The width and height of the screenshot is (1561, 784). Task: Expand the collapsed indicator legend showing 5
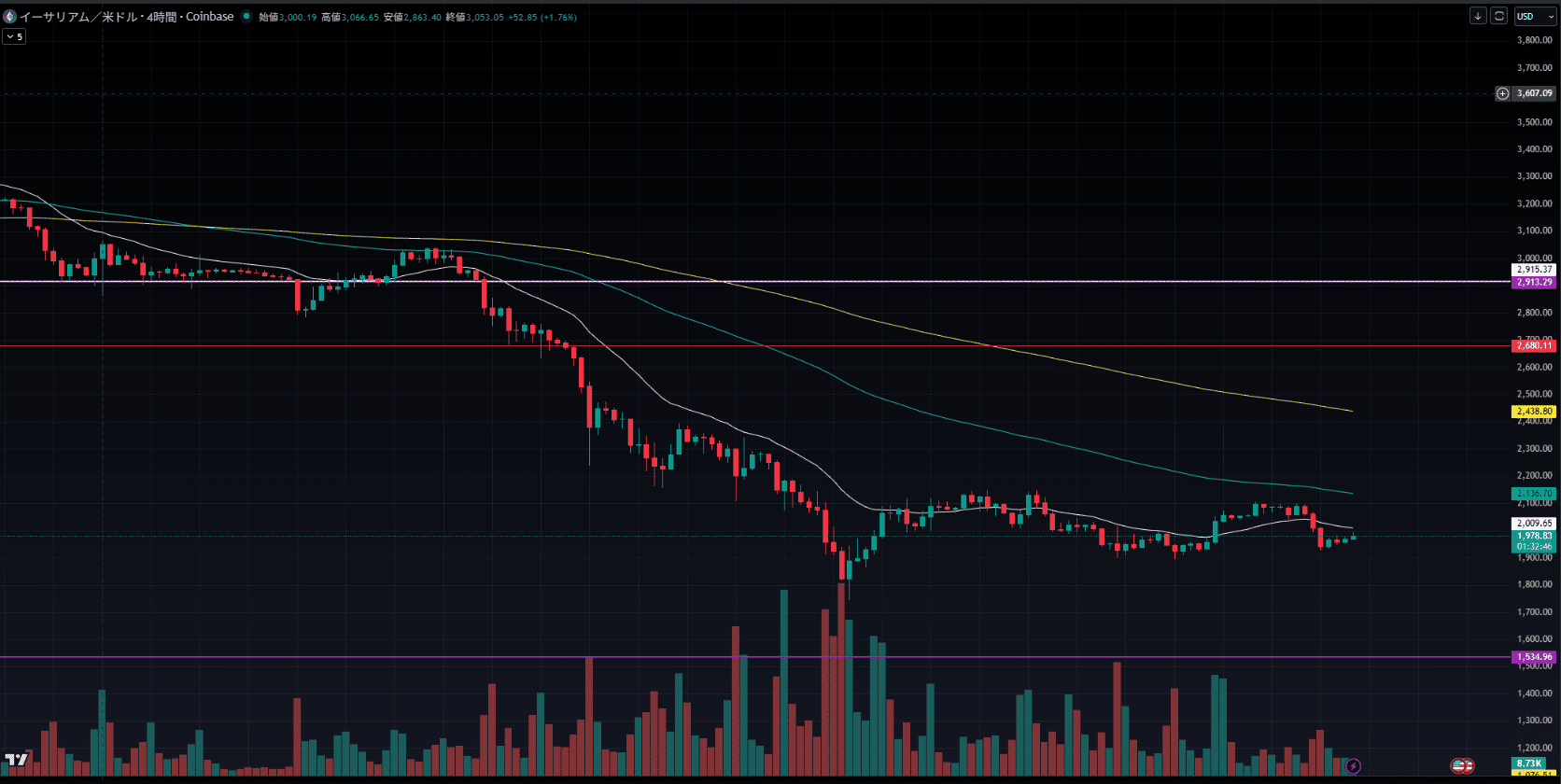(14, 36)
